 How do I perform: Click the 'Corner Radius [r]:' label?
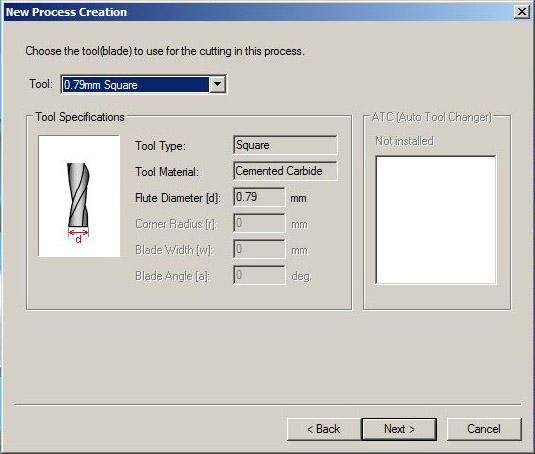(176, 224)
